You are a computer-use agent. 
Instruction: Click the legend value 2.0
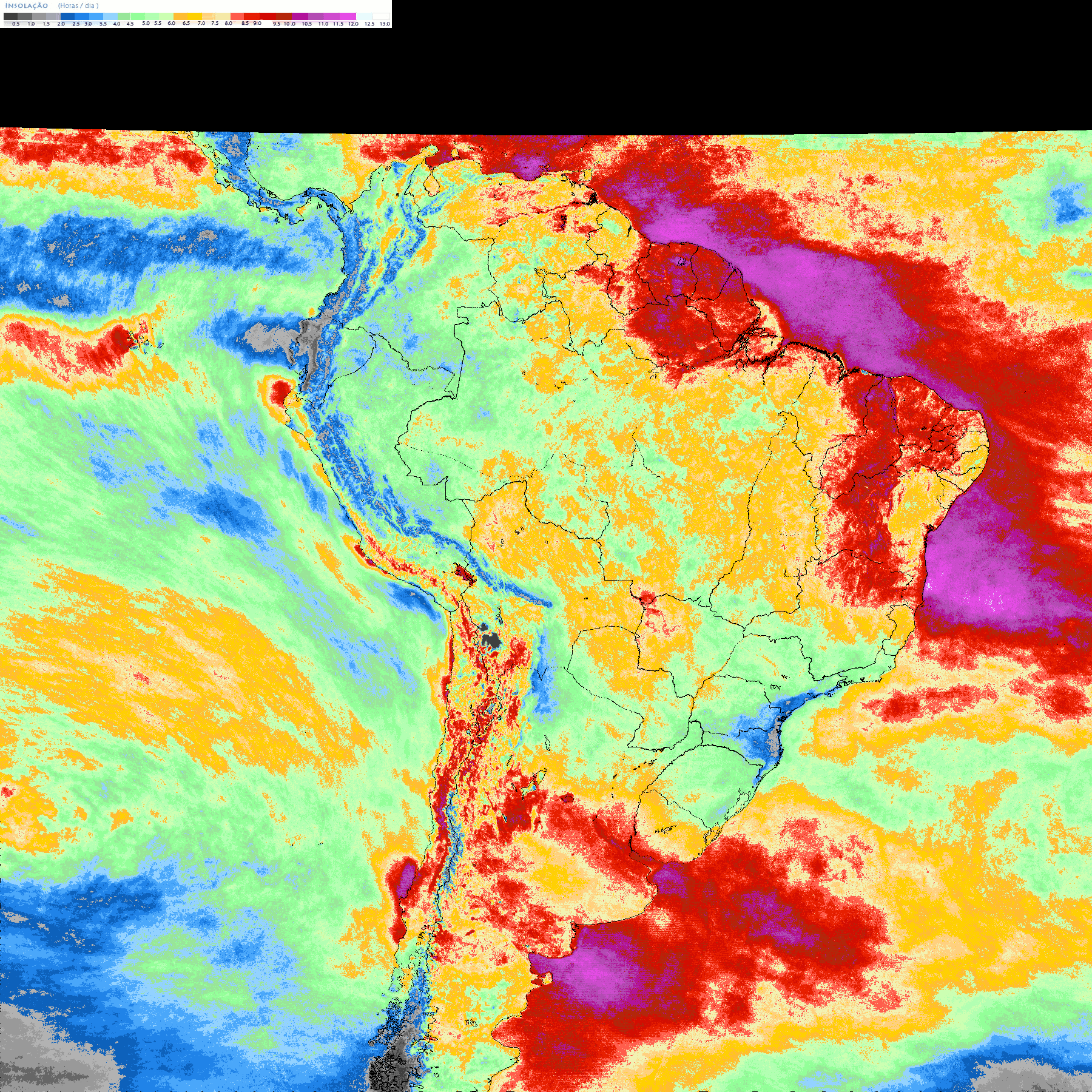point(61,24)
